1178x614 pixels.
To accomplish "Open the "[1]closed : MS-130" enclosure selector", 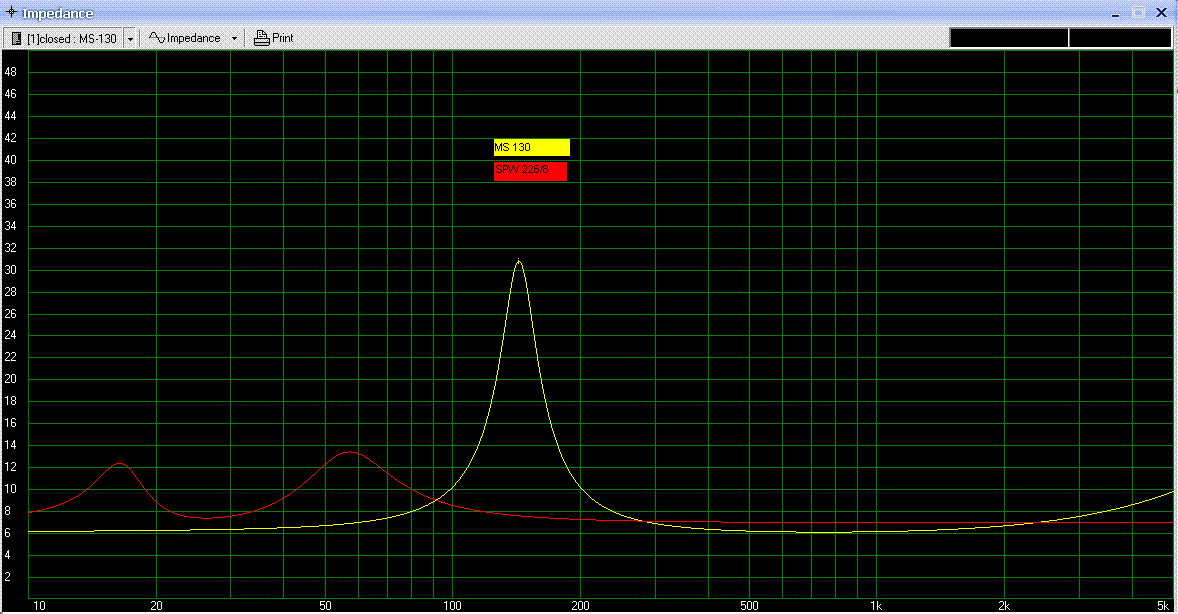I will 64,38.
